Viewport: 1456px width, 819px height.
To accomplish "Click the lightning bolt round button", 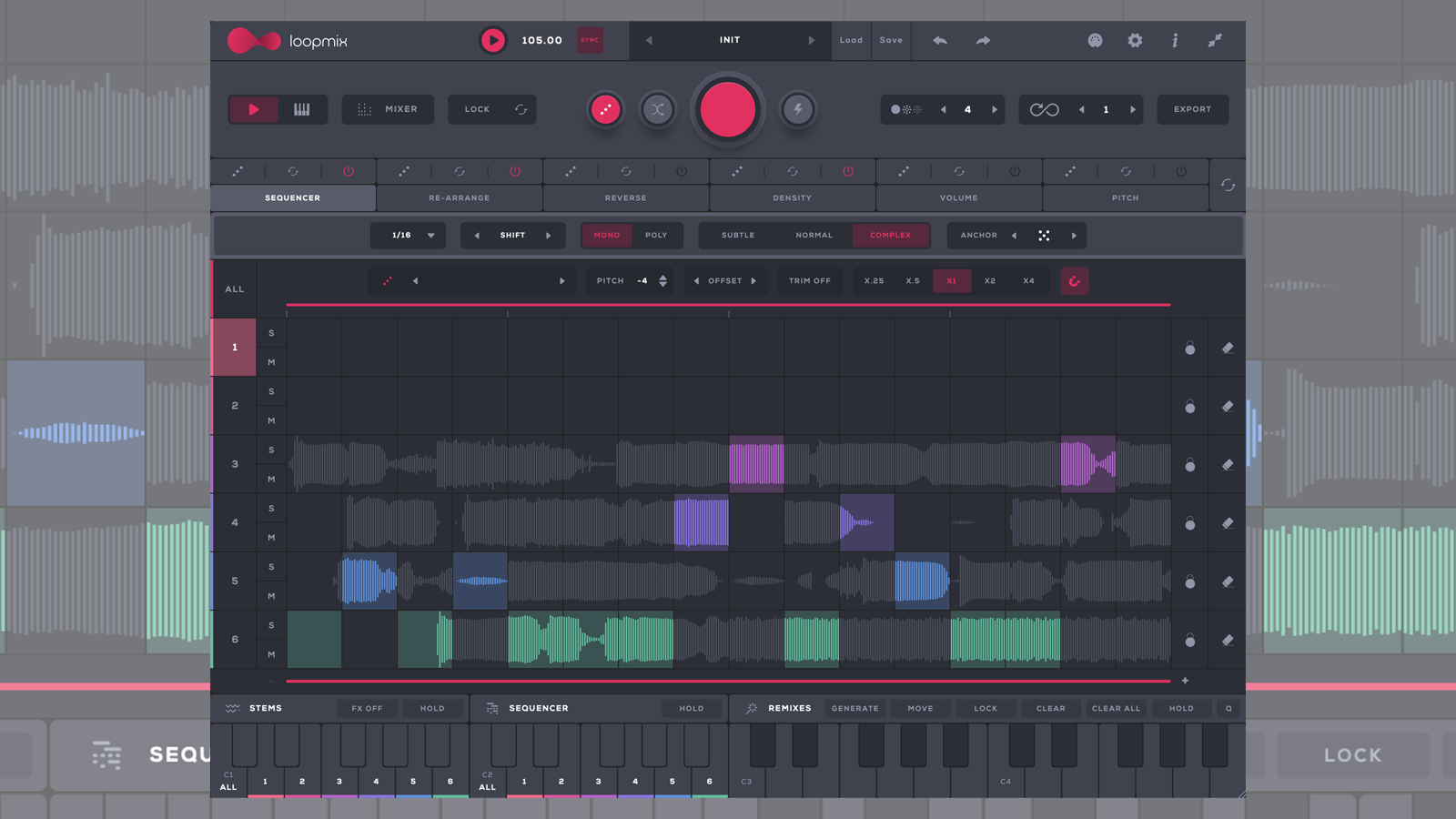I will [798, 109].
